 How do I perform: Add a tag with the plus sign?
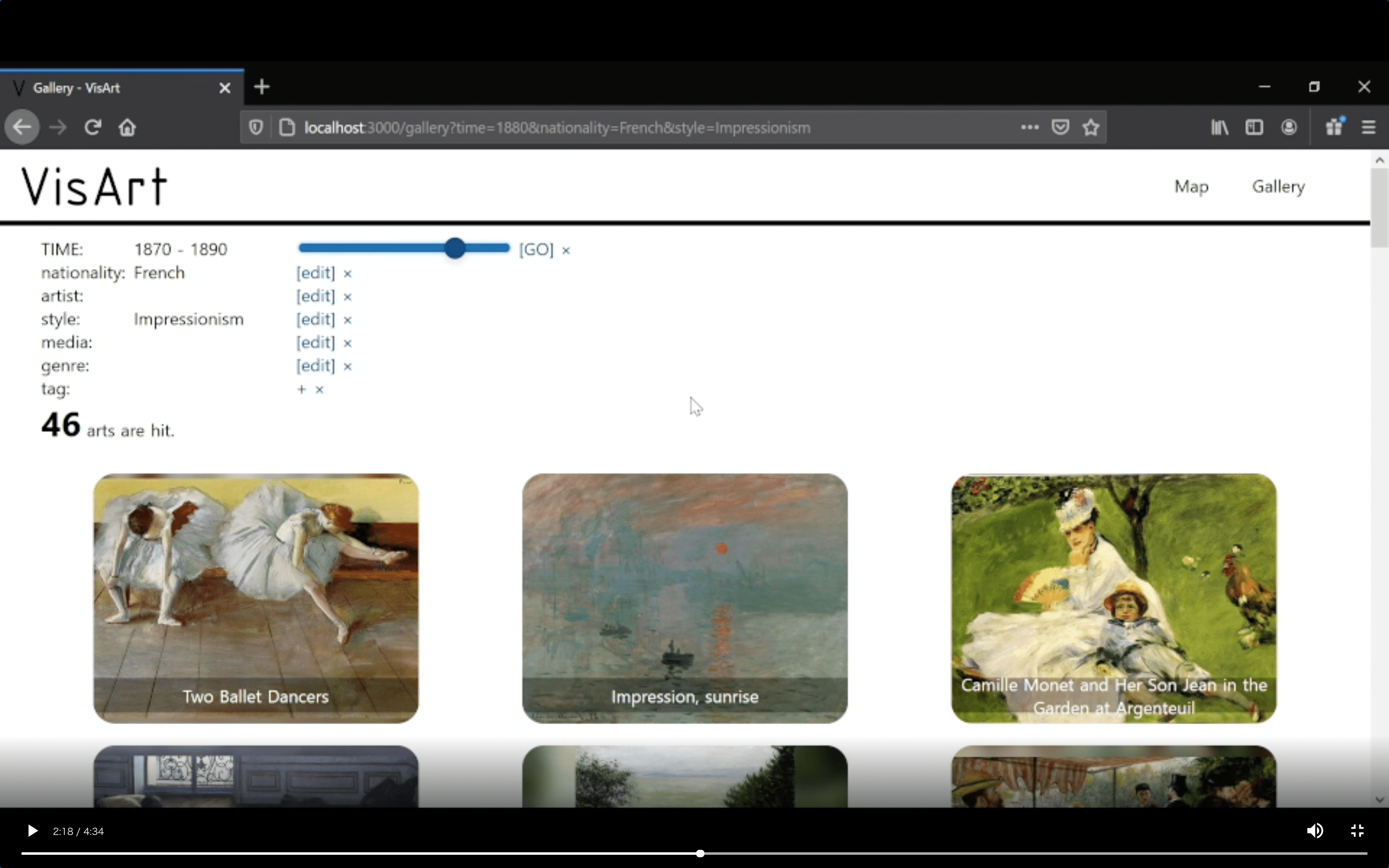point(301,389)
